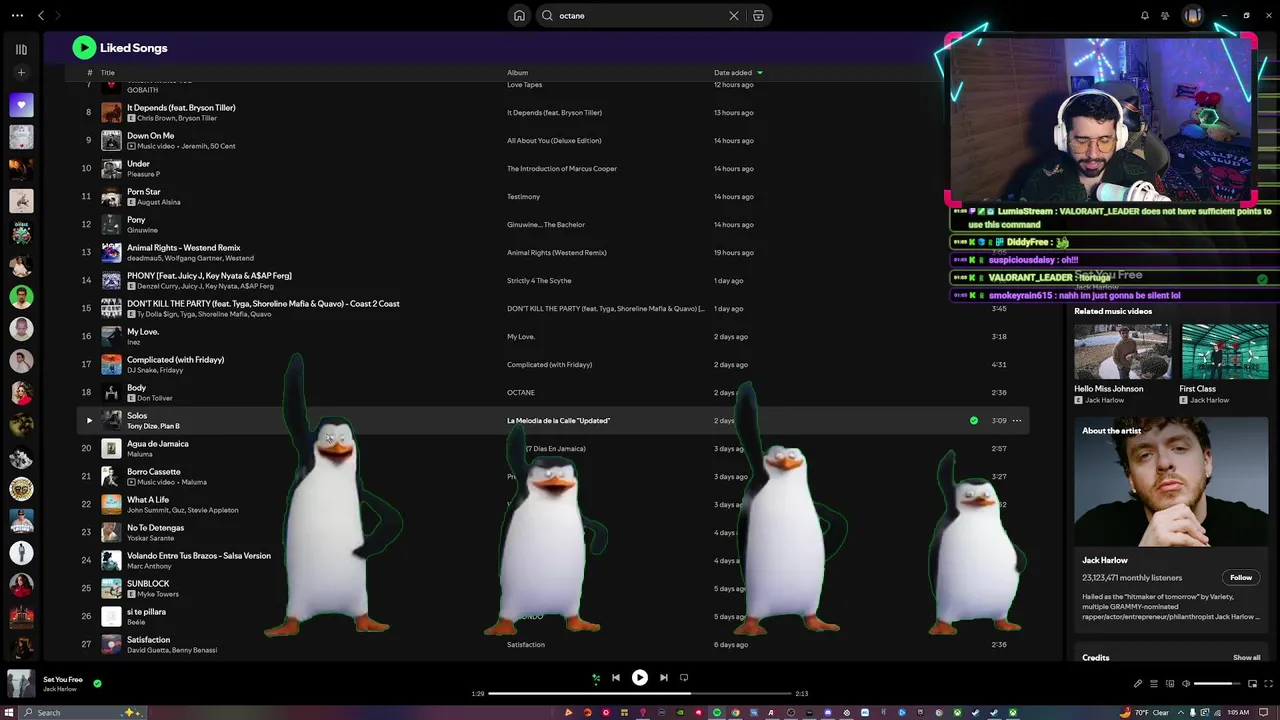Skip to previous track
This screenshot has width=1280, height=720.
pyautogui.click(x=616, y=678)
